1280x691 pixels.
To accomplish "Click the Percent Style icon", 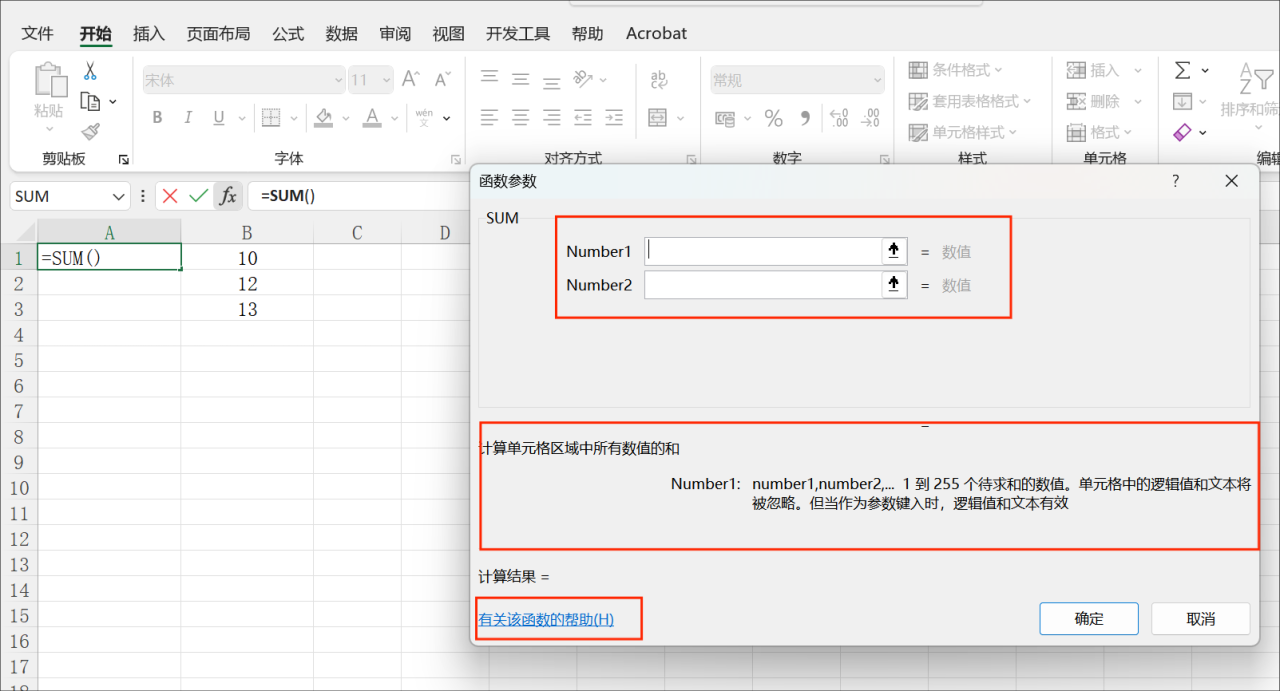I will tap(773, 118).
